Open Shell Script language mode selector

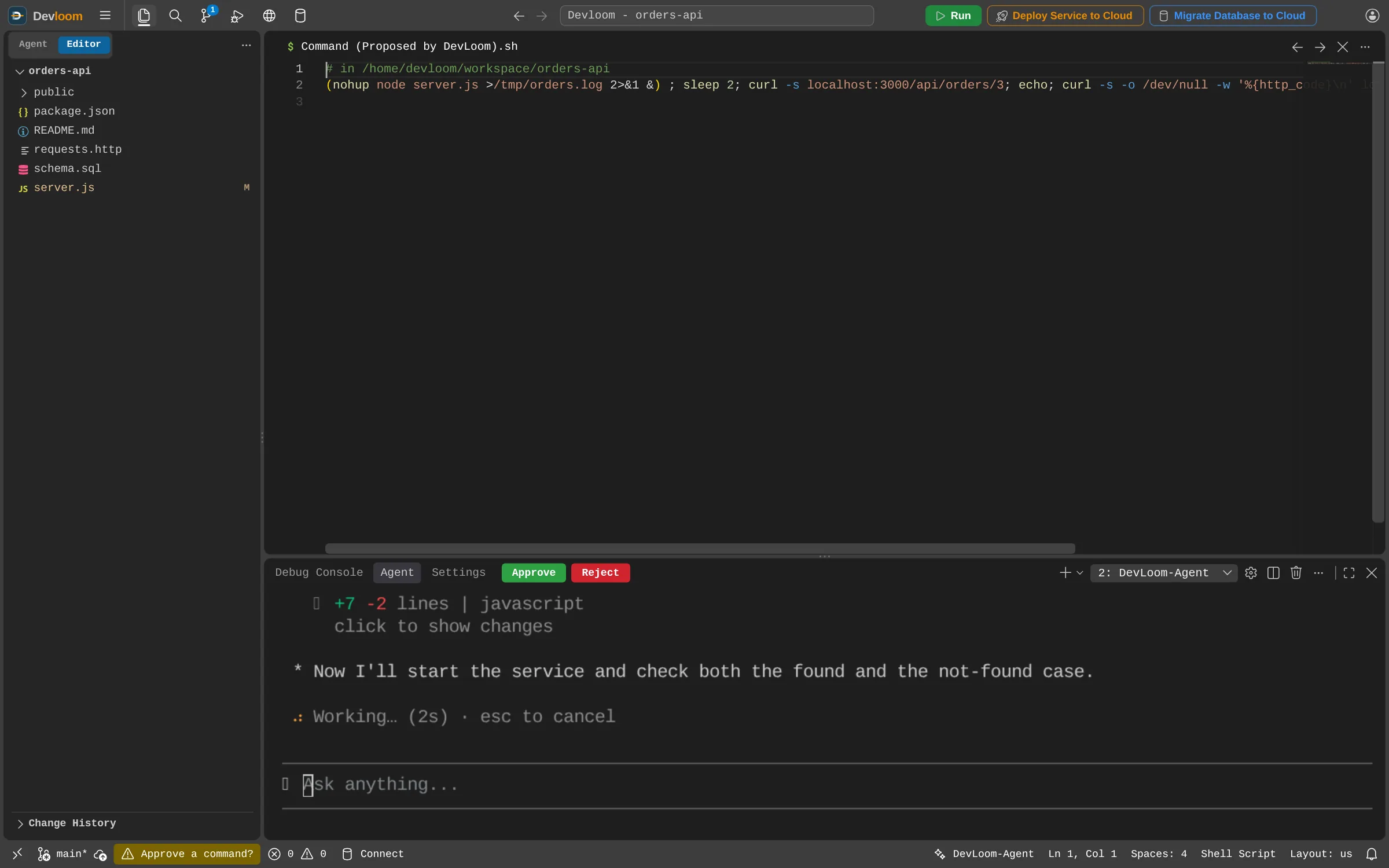(x=1238, y=854)
